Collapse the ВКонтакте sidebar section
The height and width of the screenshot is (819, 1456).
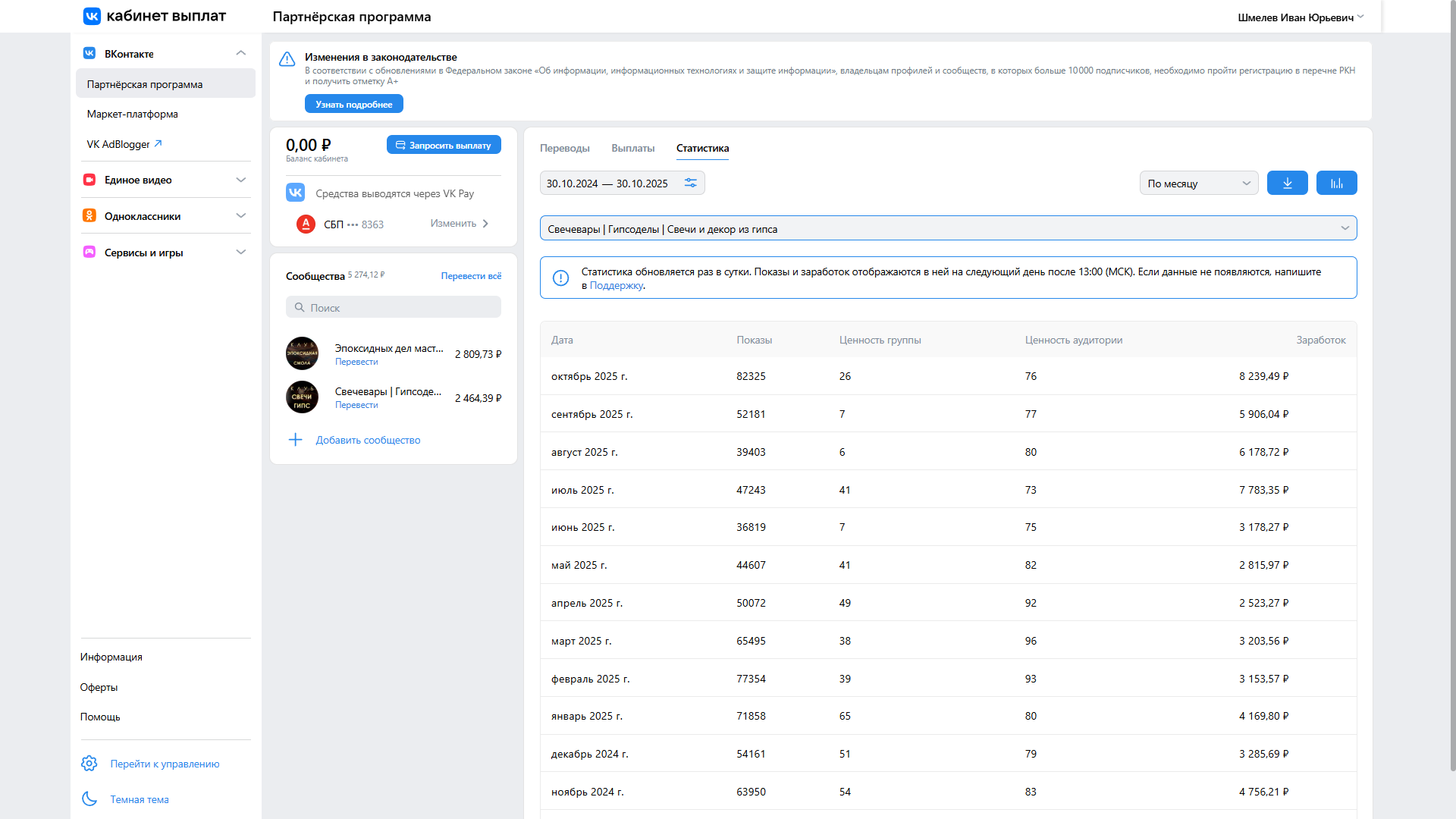[240, 53]
